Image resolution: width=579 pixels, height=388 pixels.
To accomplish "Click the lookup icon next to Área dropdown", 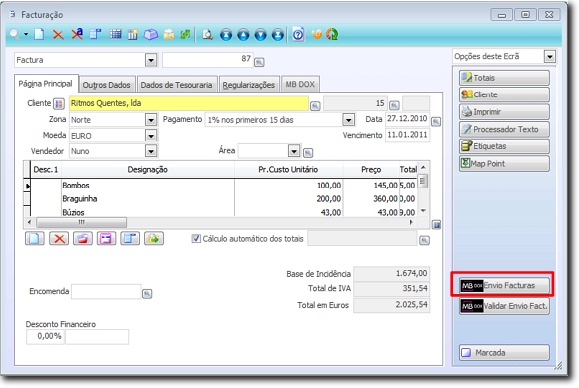I will [x=308, y=152].
